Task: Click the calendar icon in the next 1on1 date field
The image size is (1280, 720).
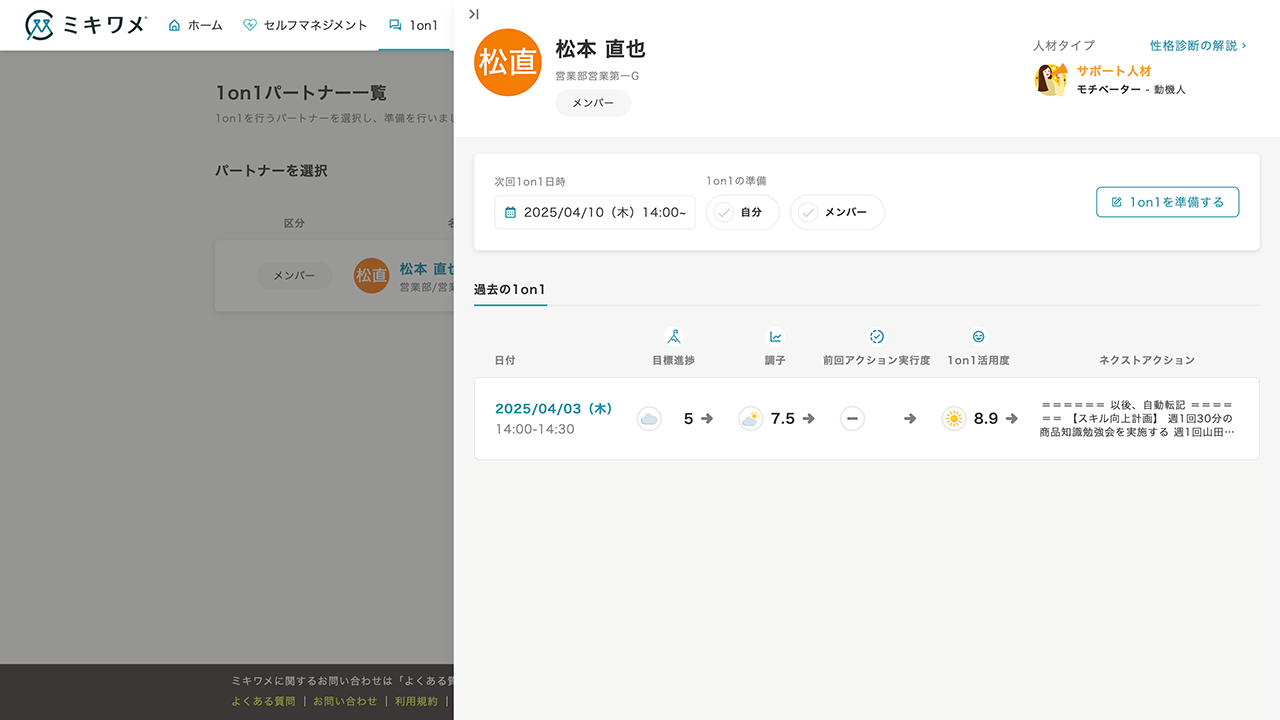Action: coord(511,212)
